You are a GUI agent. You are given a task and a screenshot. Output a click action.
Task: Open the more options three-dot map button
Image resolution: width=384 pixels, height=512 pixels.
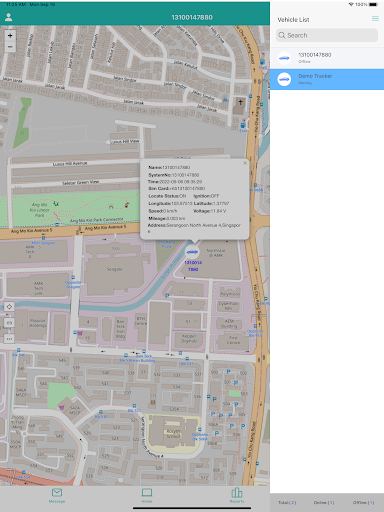point(9,339)
